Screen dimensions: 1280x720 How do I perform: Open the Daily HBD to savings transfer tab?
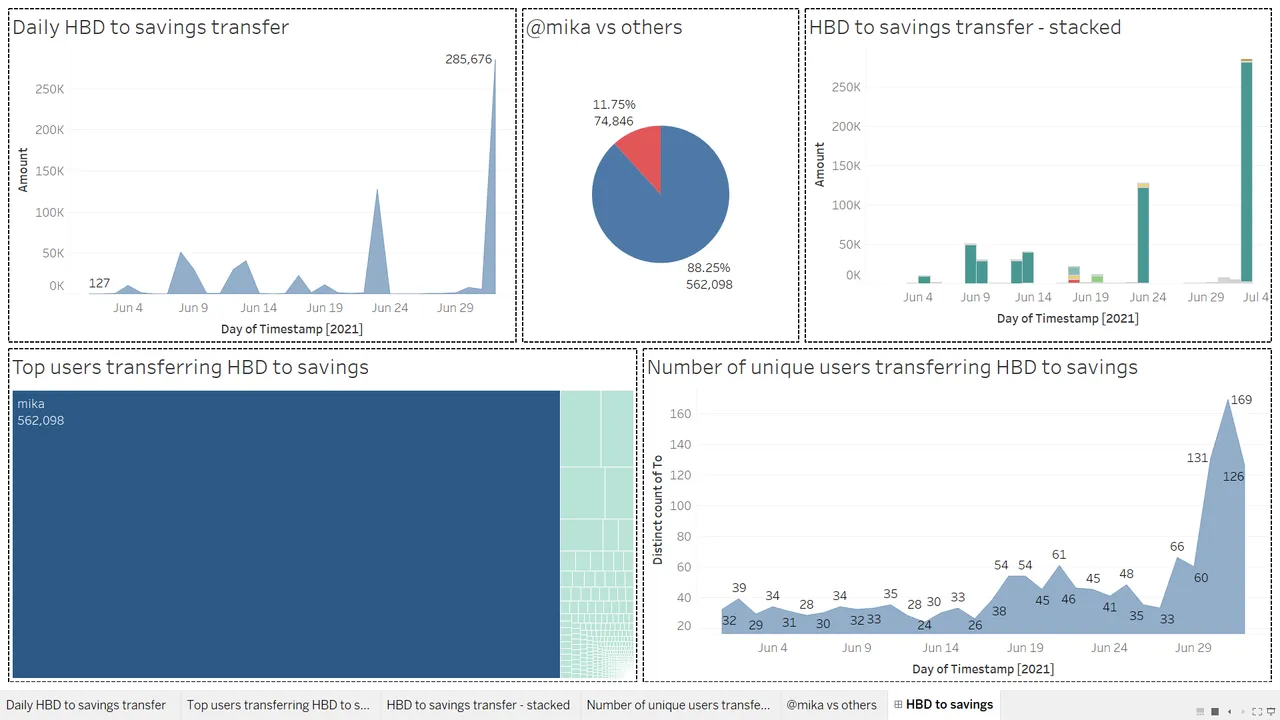tap(86, 705)
